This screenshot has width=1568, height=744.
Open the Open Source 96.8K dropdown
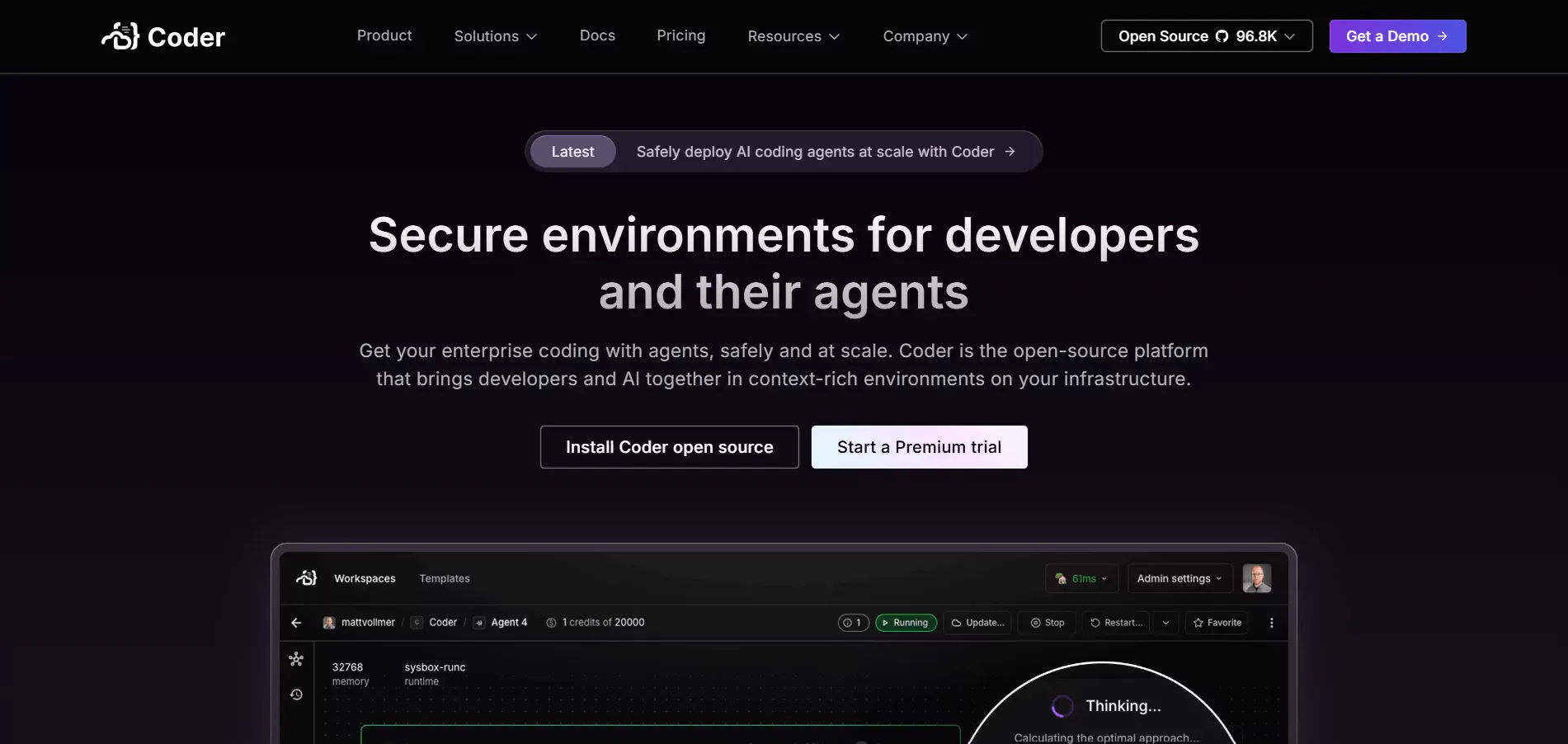[1207, 36]
